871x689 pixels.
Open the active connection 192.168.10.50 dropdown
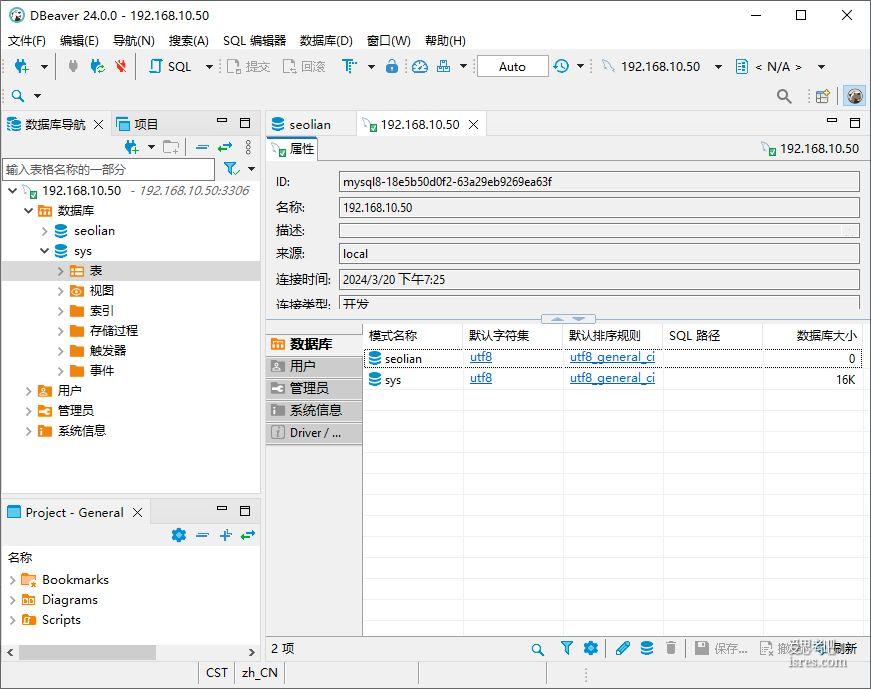(718, 67)
